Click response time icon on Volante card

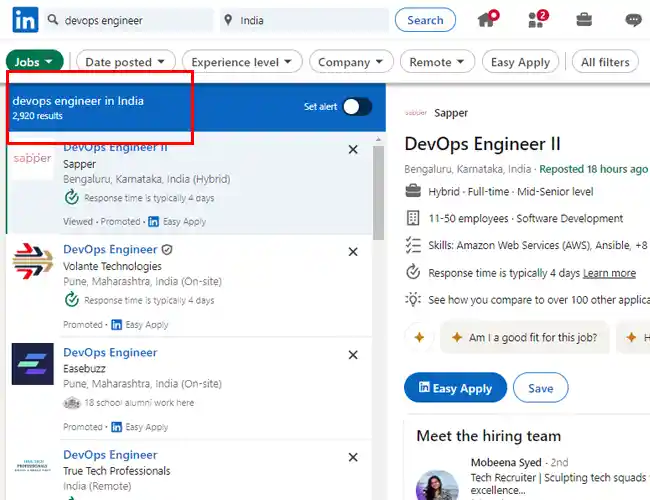click(x=72, y=299)
